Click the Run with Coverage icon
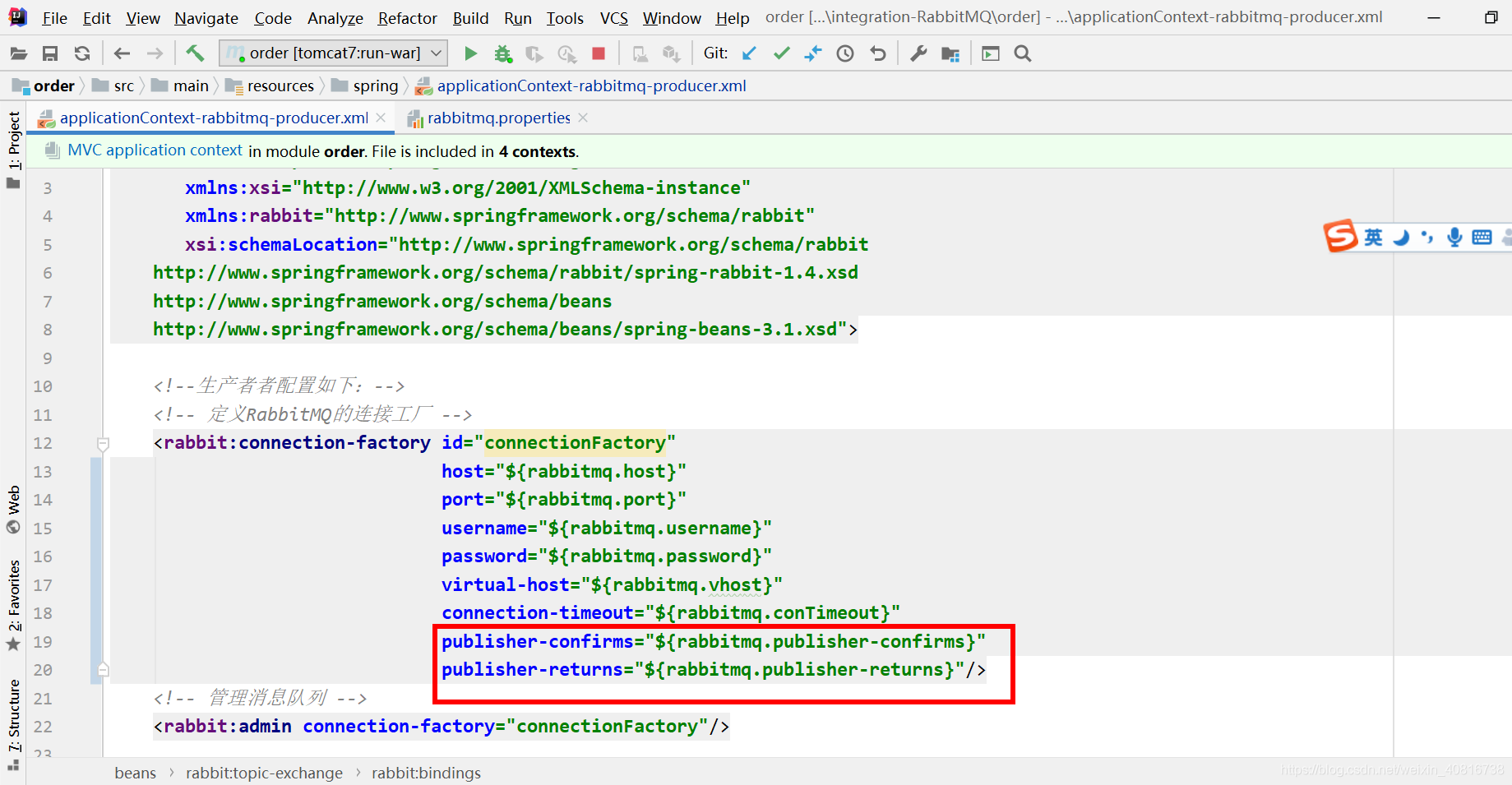This screenshot has width=1512, height=785. coord(534,53)
